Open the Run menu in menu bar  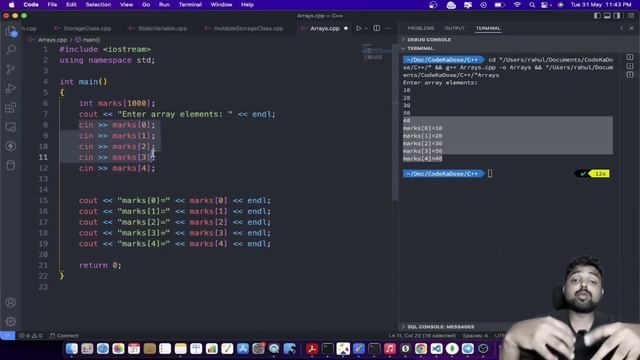point(164,4)
